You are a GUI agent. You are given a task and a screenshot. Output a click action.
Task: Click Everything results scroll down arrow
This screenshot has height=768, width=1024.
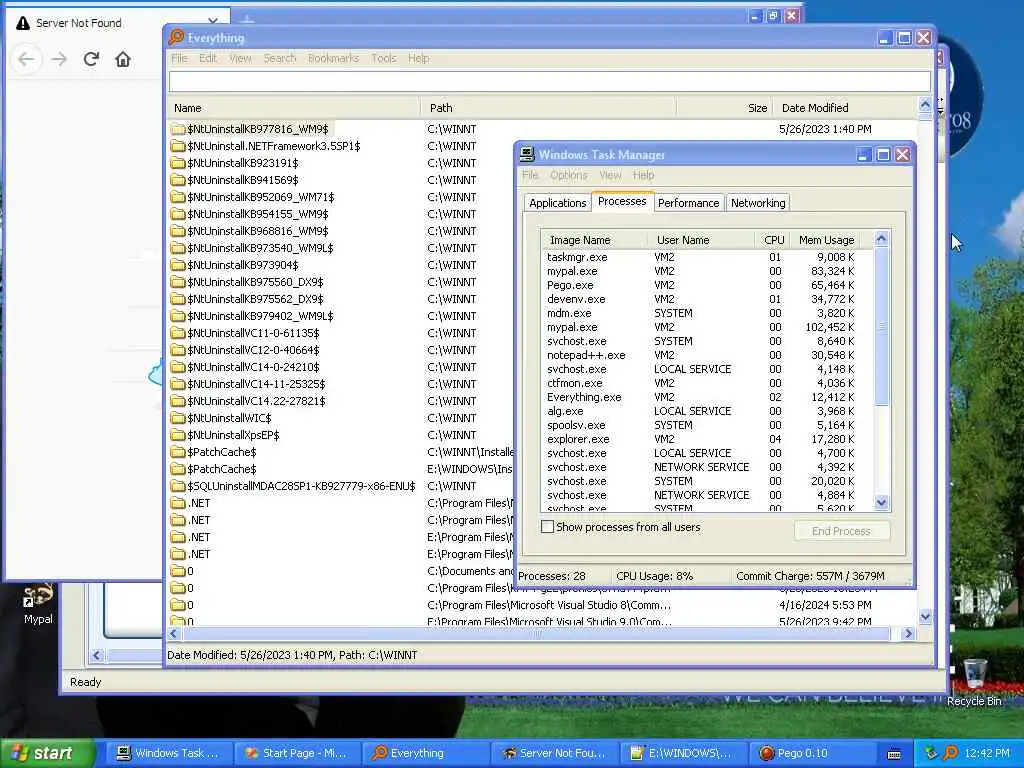925,616
